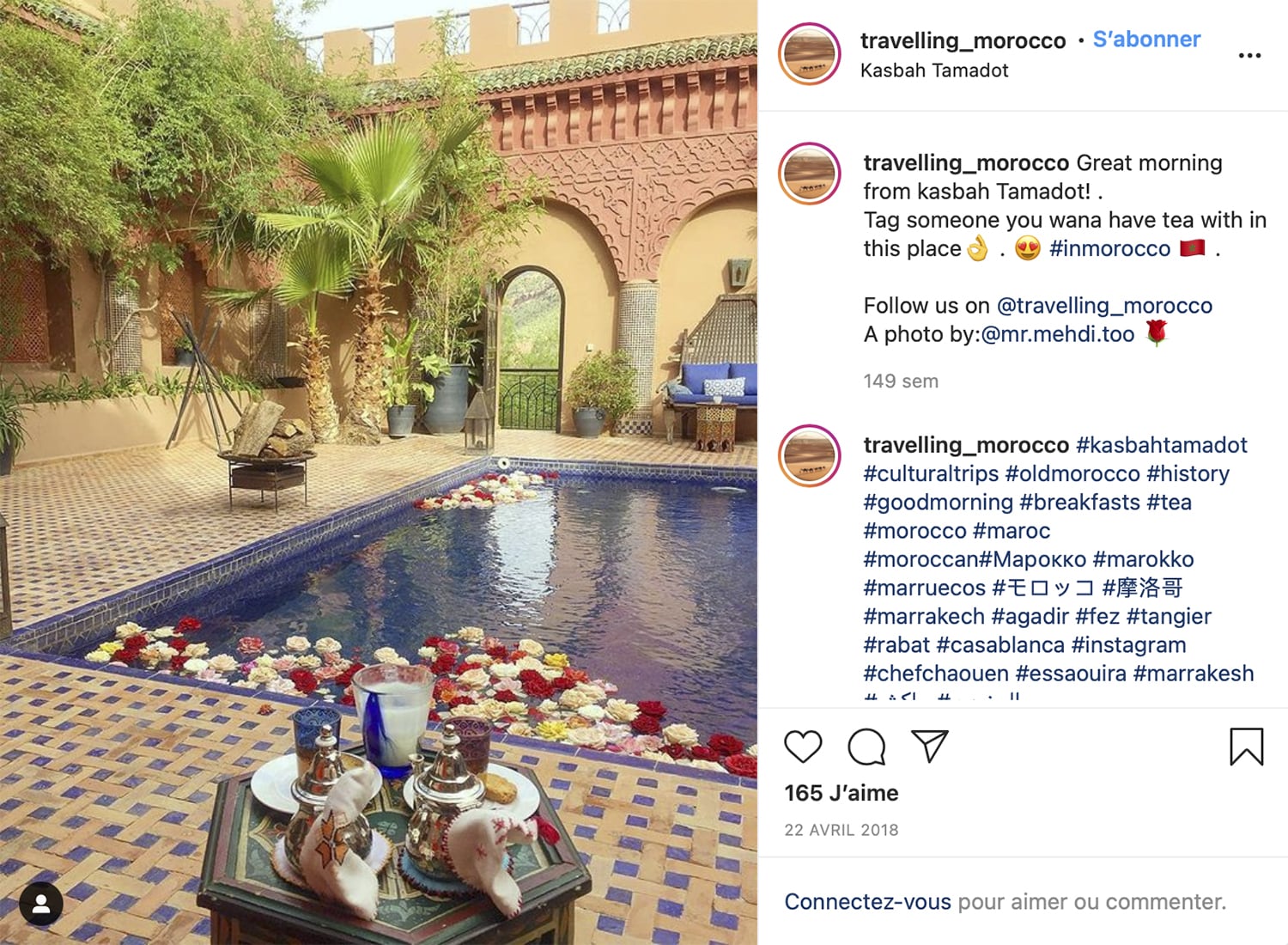The height and width of the screenshot is (945, 1288).
Task: Like the post with the heart icon
Action: (x=803, y=747)
